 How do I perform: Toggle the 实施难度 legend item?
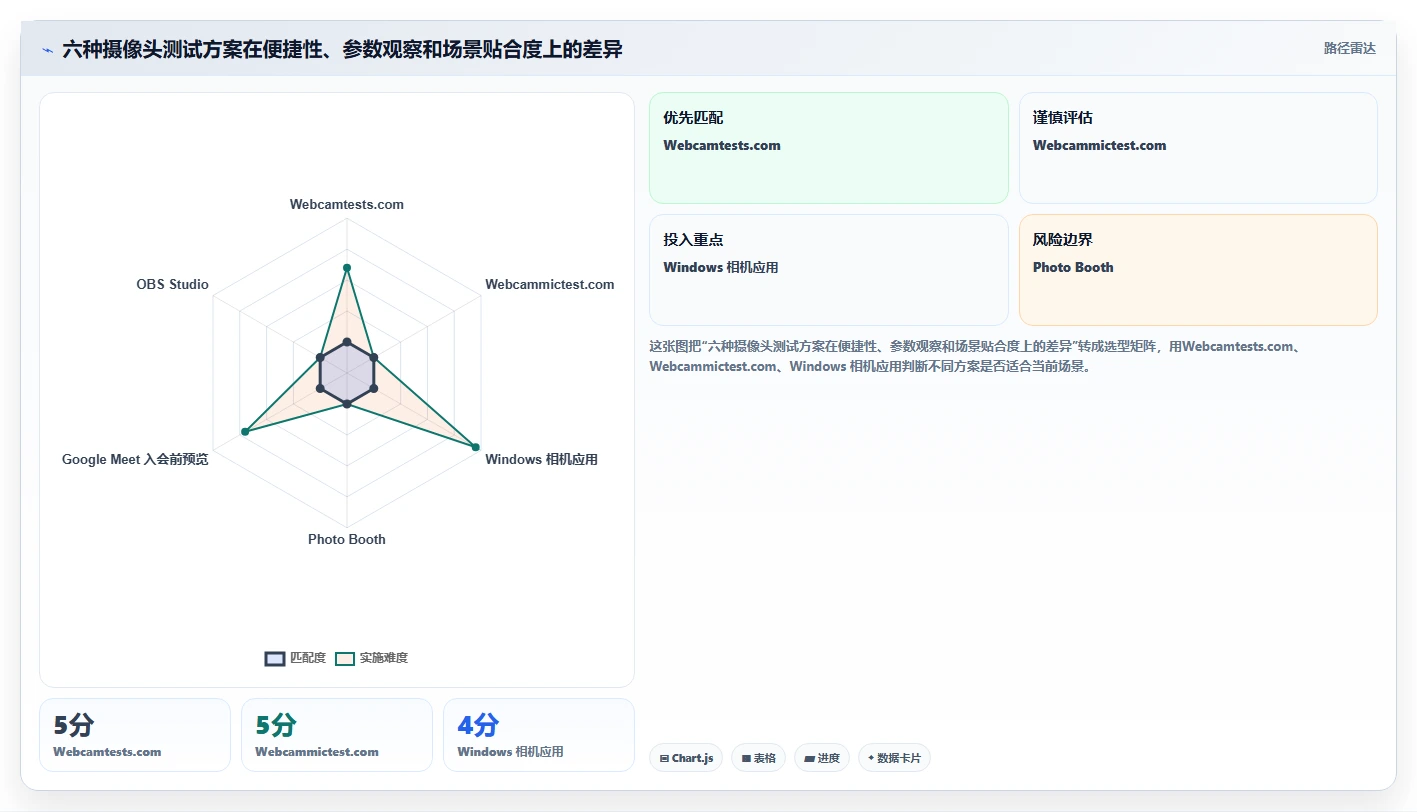pyautogui.click(x=372, y=658)
